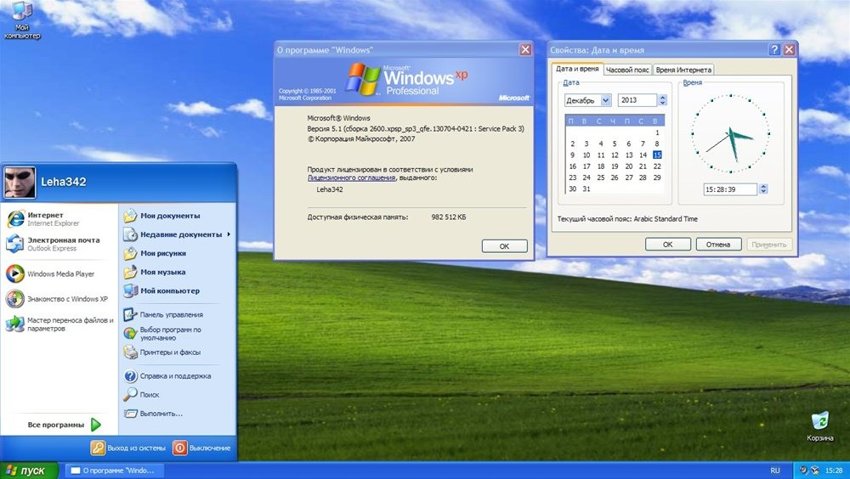The height and width of the screenshot is (479, 850).
Task: Increase the time spinner value
Action: point(763,186)
